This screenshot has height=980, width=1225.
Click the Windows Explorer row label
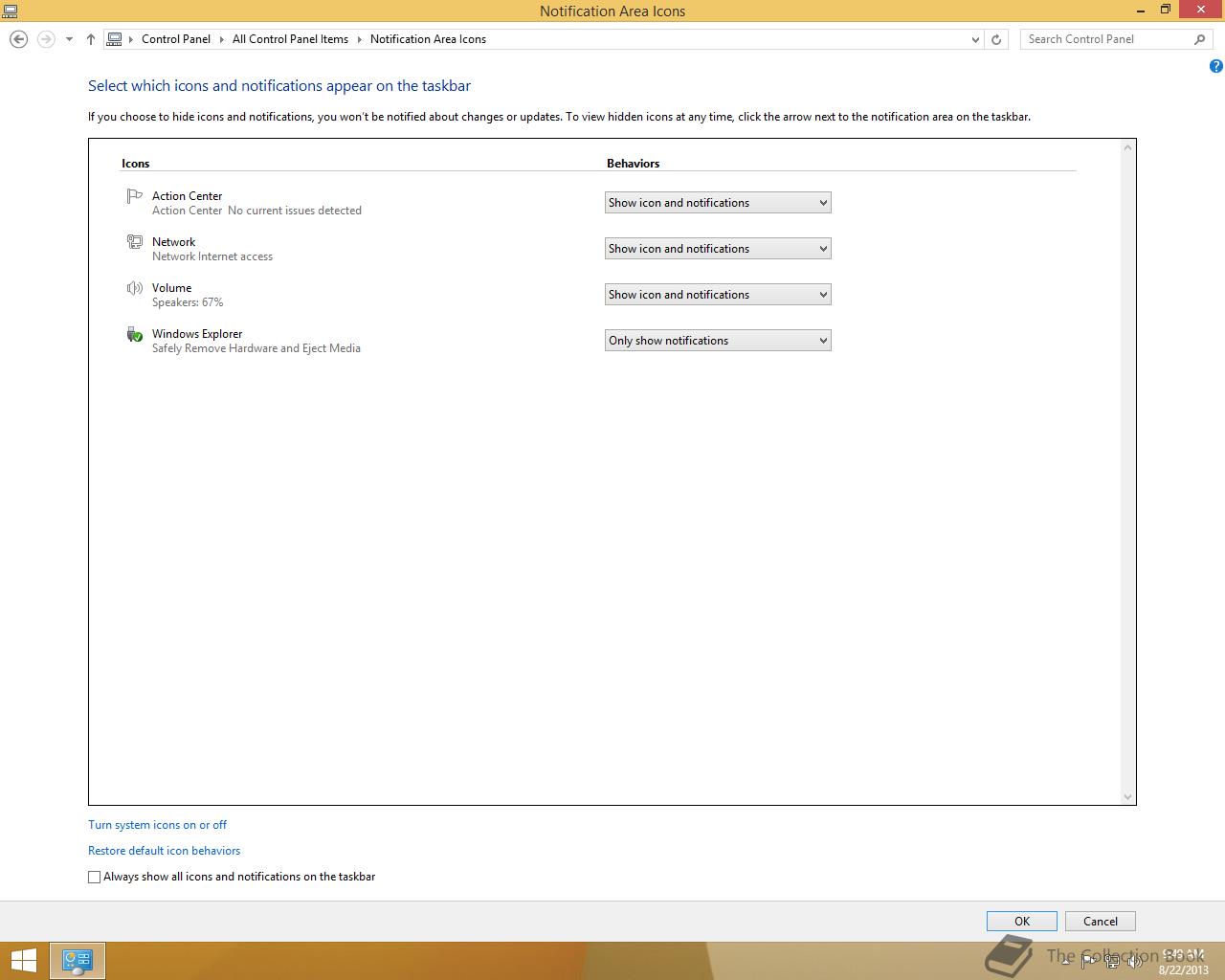pyautogui.click(x=197, y=334)
